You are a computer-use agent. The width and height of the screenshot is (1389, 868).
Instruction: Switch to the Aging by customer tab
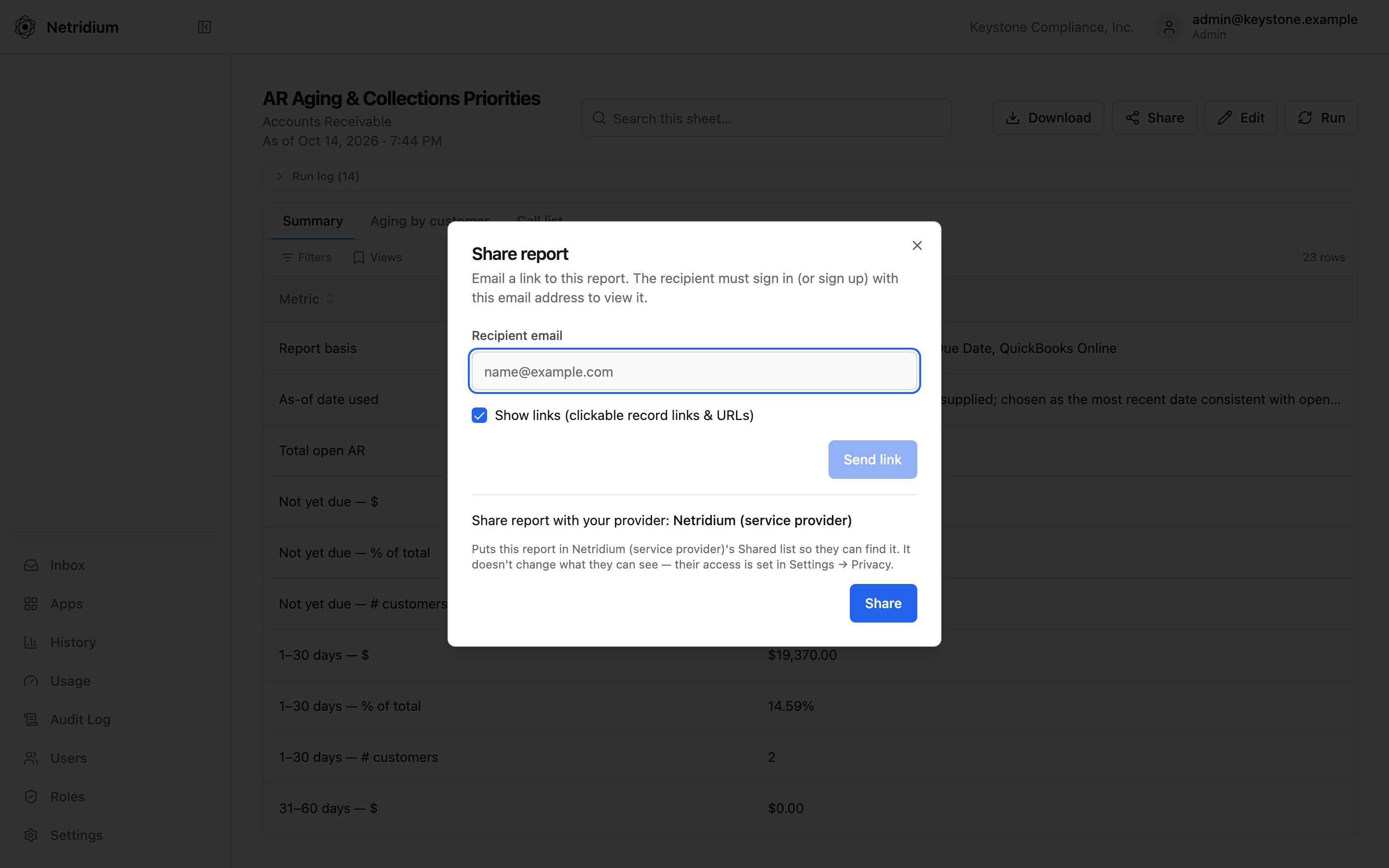click(430, 221)
